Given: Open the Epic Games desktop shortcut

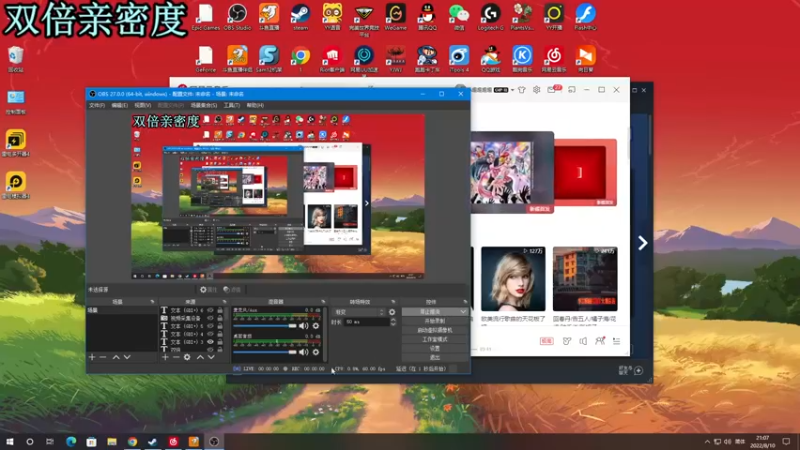Looking at the screenshot, I should point(206,17).
